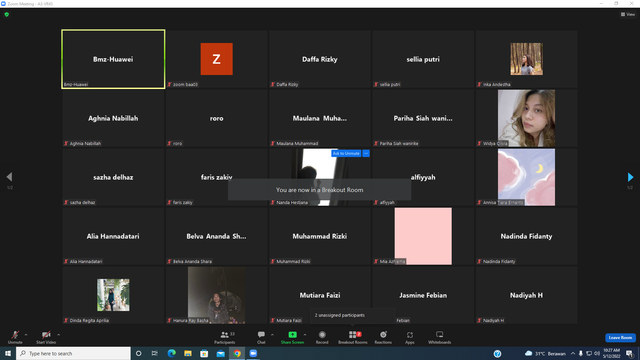The image size is (640, 360).
Task: Click the Daffa Rizky participant tile
Action: click(320, 59)
